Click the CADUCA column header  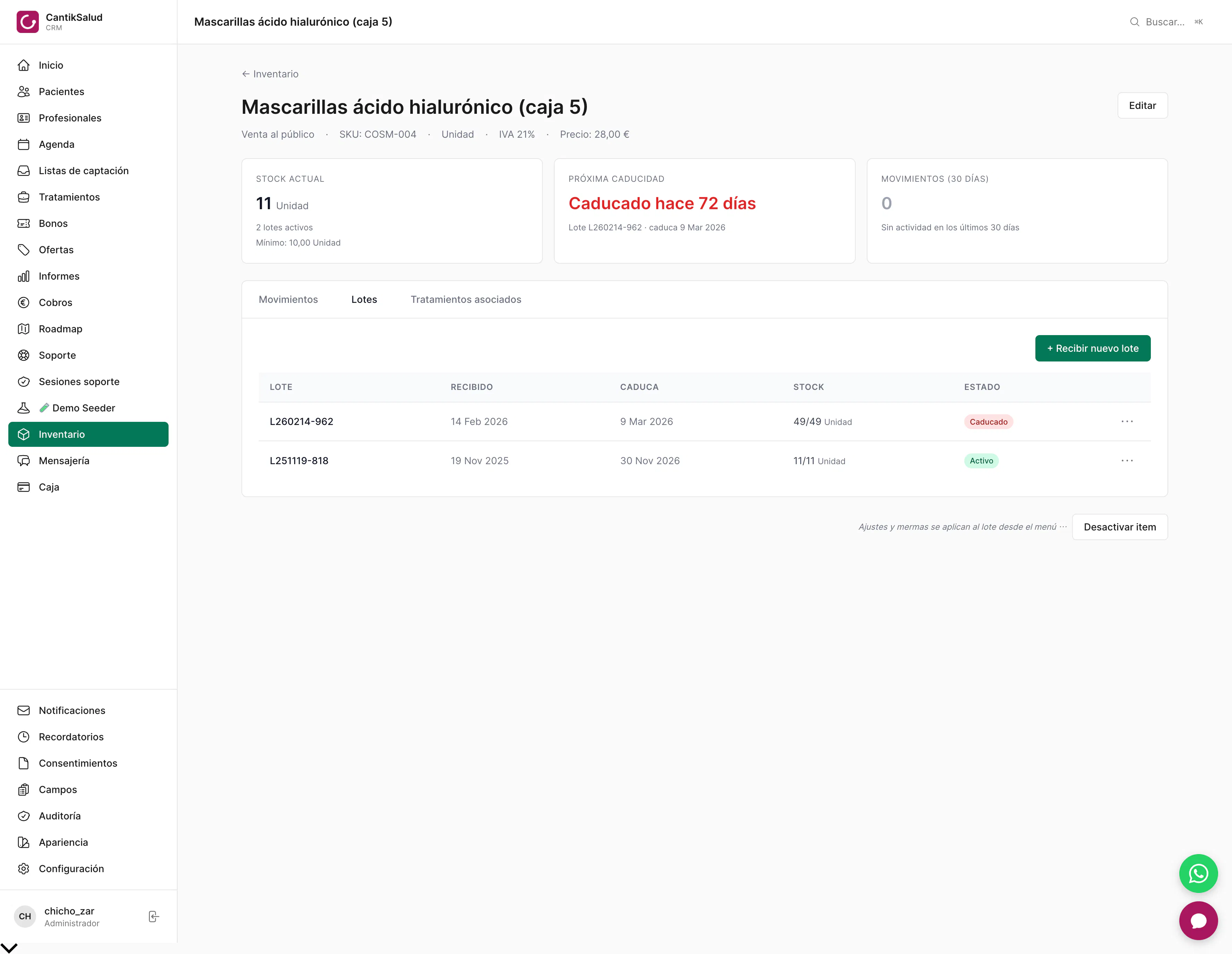pyautogui.click(x=639, y=387)
